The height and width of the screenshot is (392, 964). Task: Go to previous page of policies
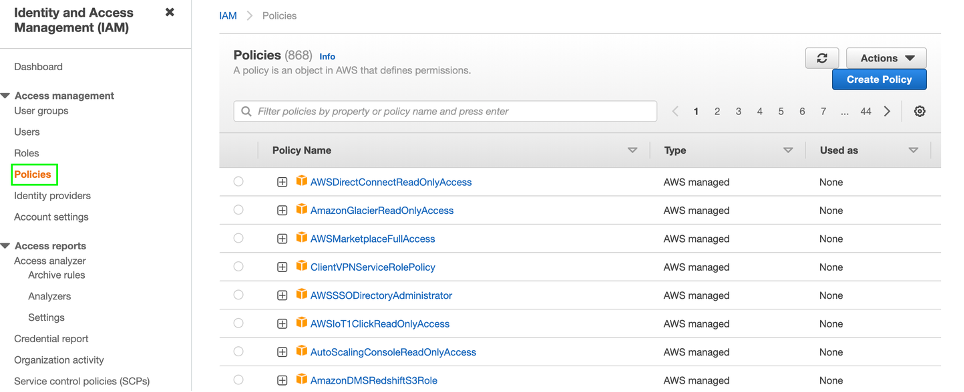675,111
